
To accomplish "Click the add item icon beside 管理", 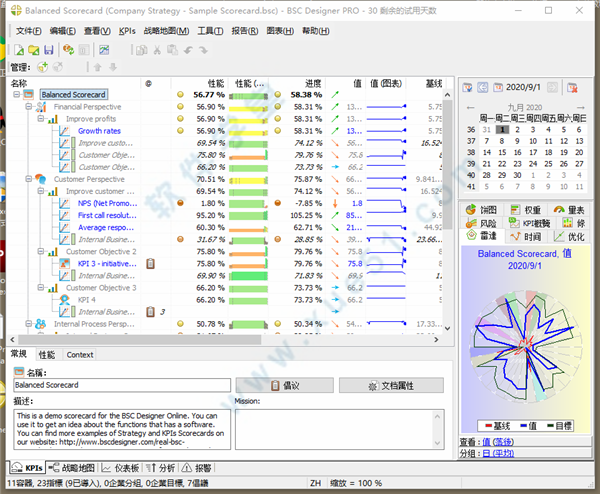I will (42, 67).
